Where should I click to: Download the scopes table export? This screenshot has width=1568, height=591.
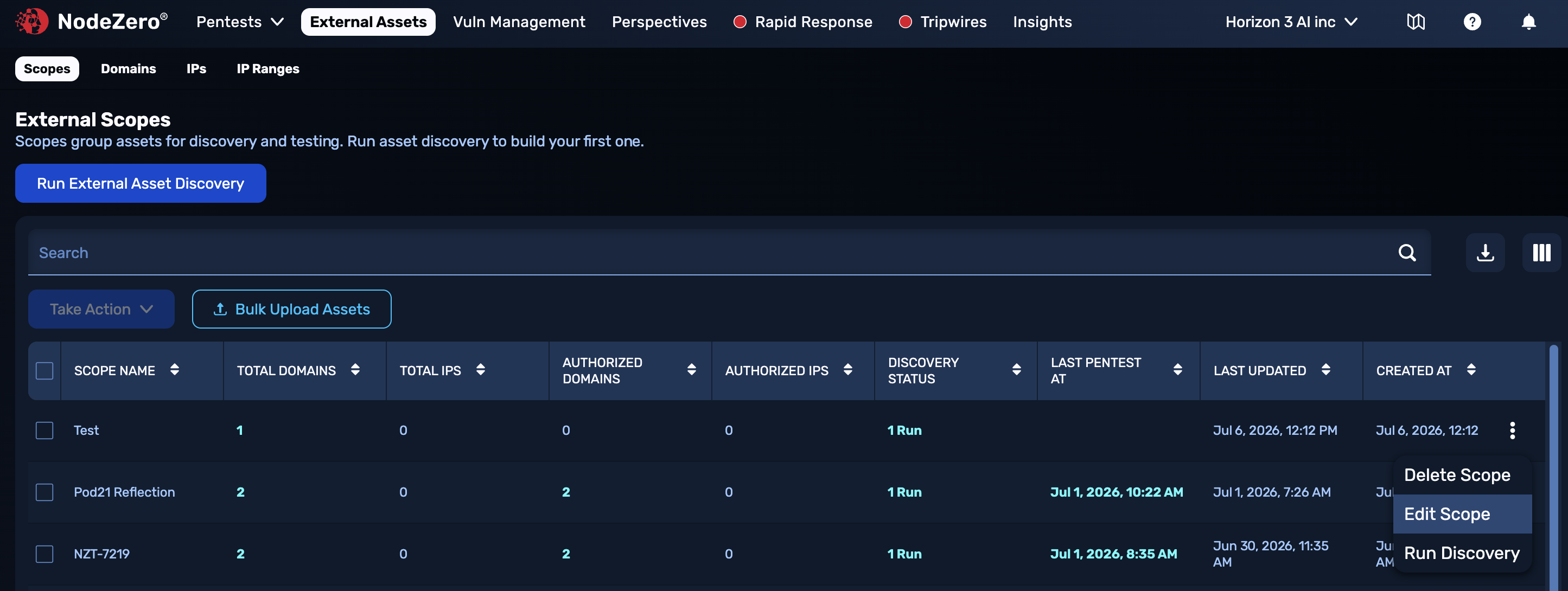[x=1485, y=252]
